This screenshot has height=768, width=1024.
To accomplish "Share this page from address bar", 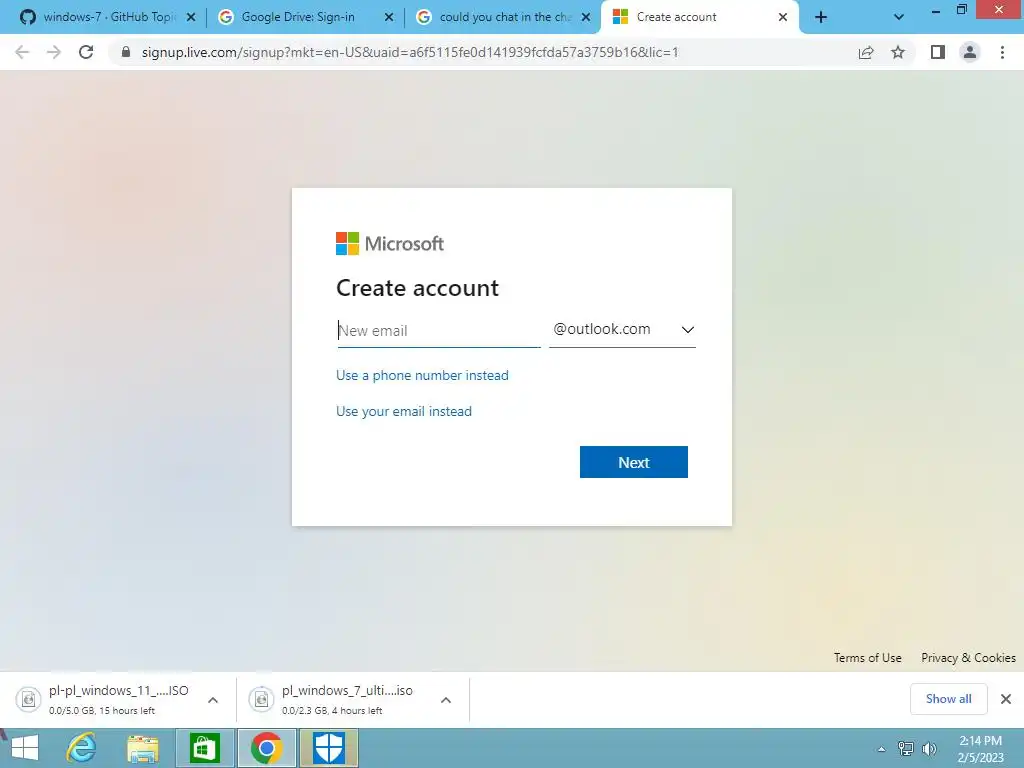I will click(x=866, y=52).
